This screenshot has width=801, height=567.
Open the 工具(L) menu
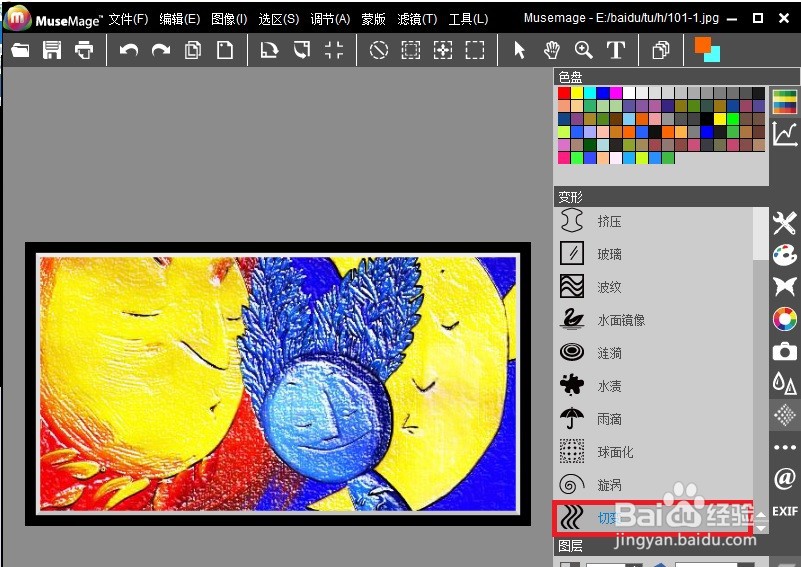[468, 19]
